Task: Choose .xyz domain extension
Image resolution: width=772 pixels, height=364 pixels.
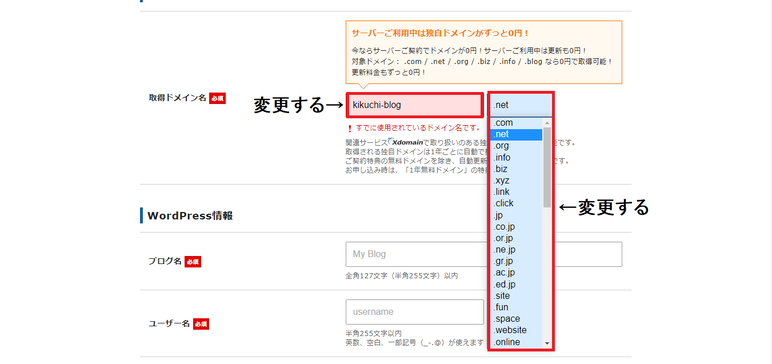Action: [x=516, y=180]
